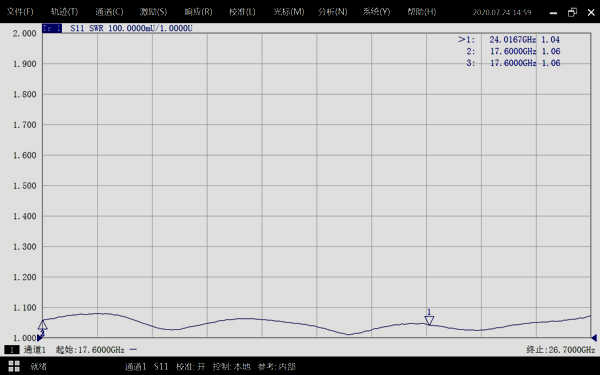Select the marker triangle at trace start

[x=42, y=326]
